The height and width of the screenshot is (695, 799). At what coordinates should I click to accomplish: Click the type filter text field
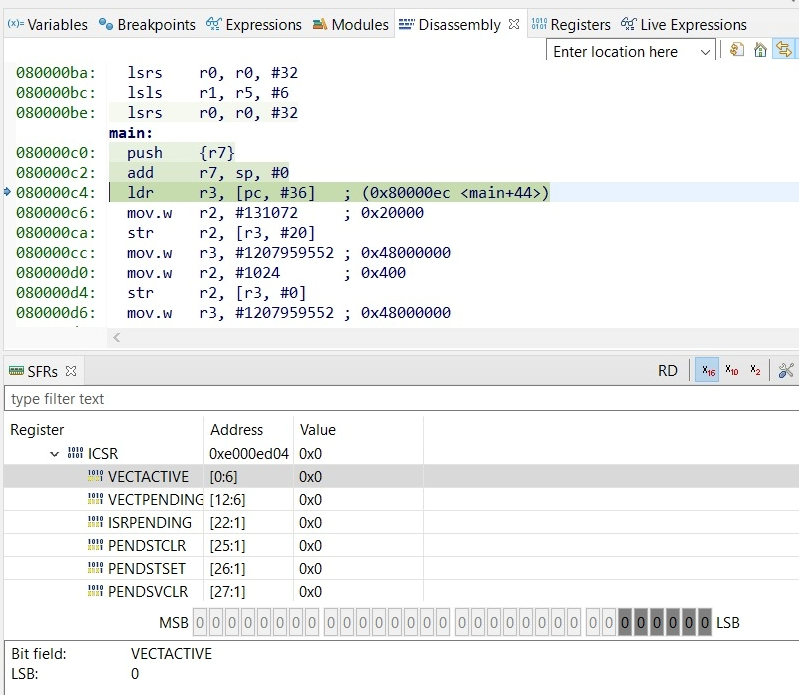401,398
